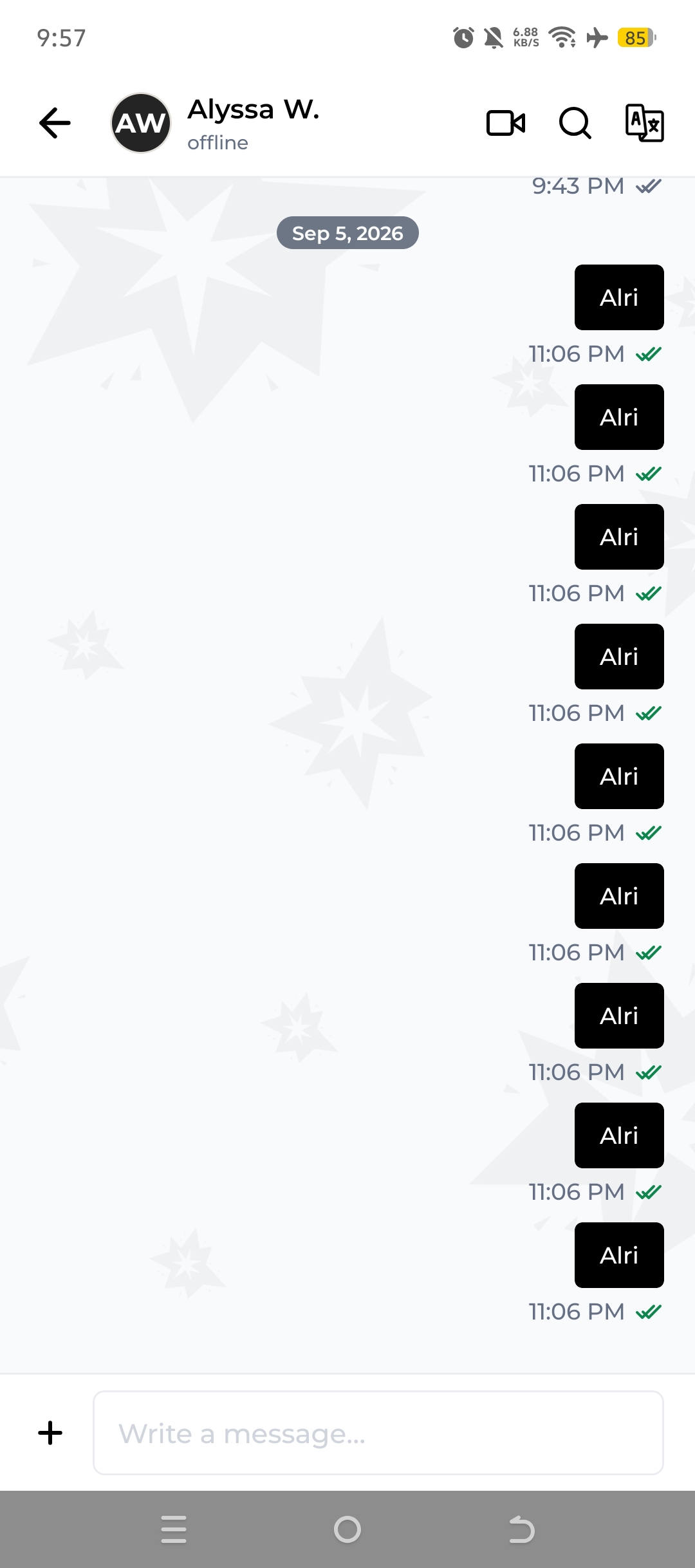Tap Android home navigation circle
This screenshot has width=695, height=1568.
point(347,1529)
